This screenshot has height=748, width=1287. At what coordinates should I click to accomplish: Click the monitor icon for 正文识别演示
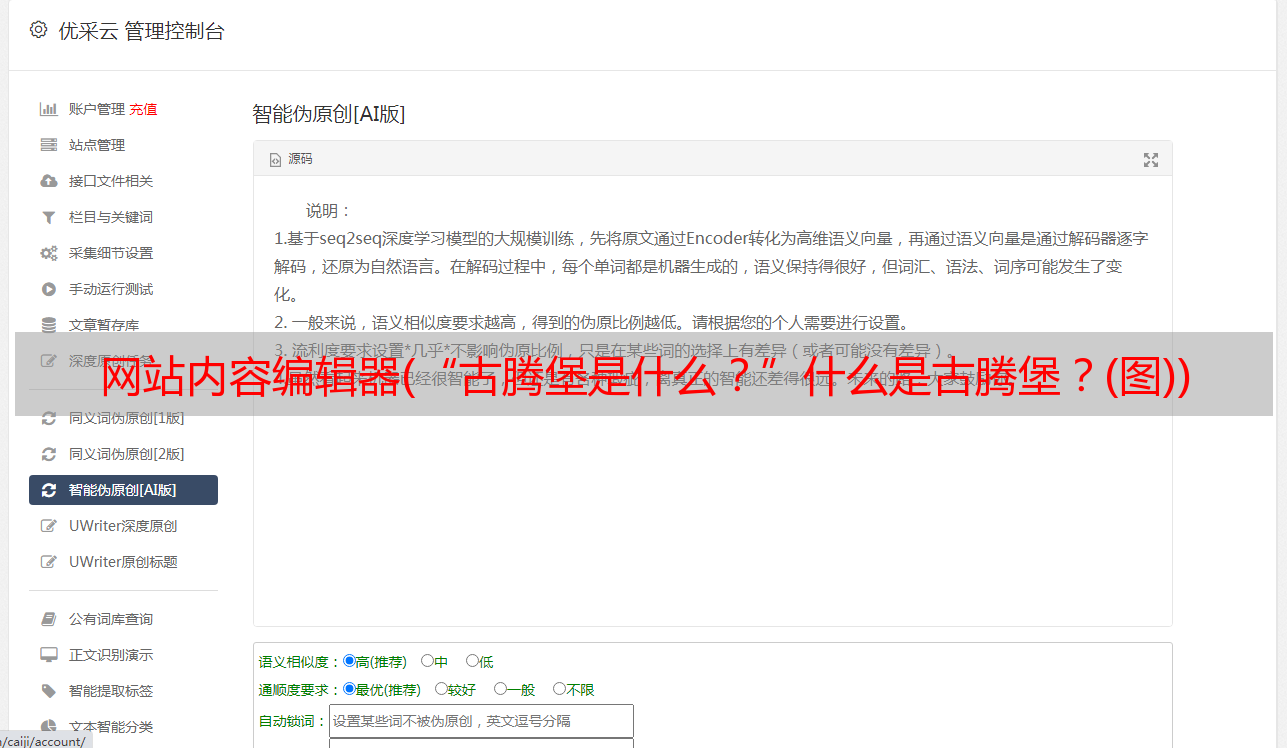tap(48, 655)
